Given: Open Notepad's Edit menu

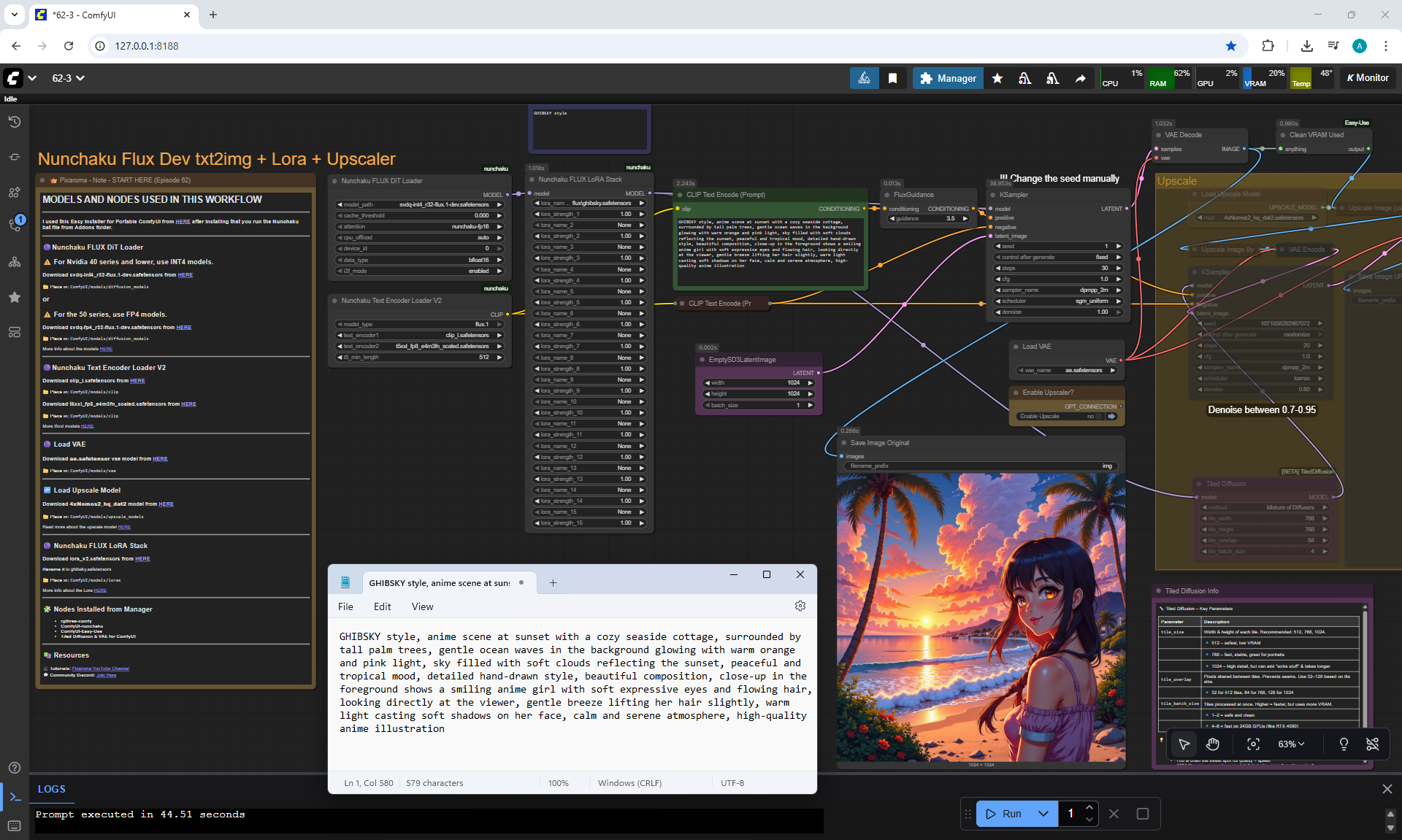Looking at the screenshot, I should click(x=382, y=606).
